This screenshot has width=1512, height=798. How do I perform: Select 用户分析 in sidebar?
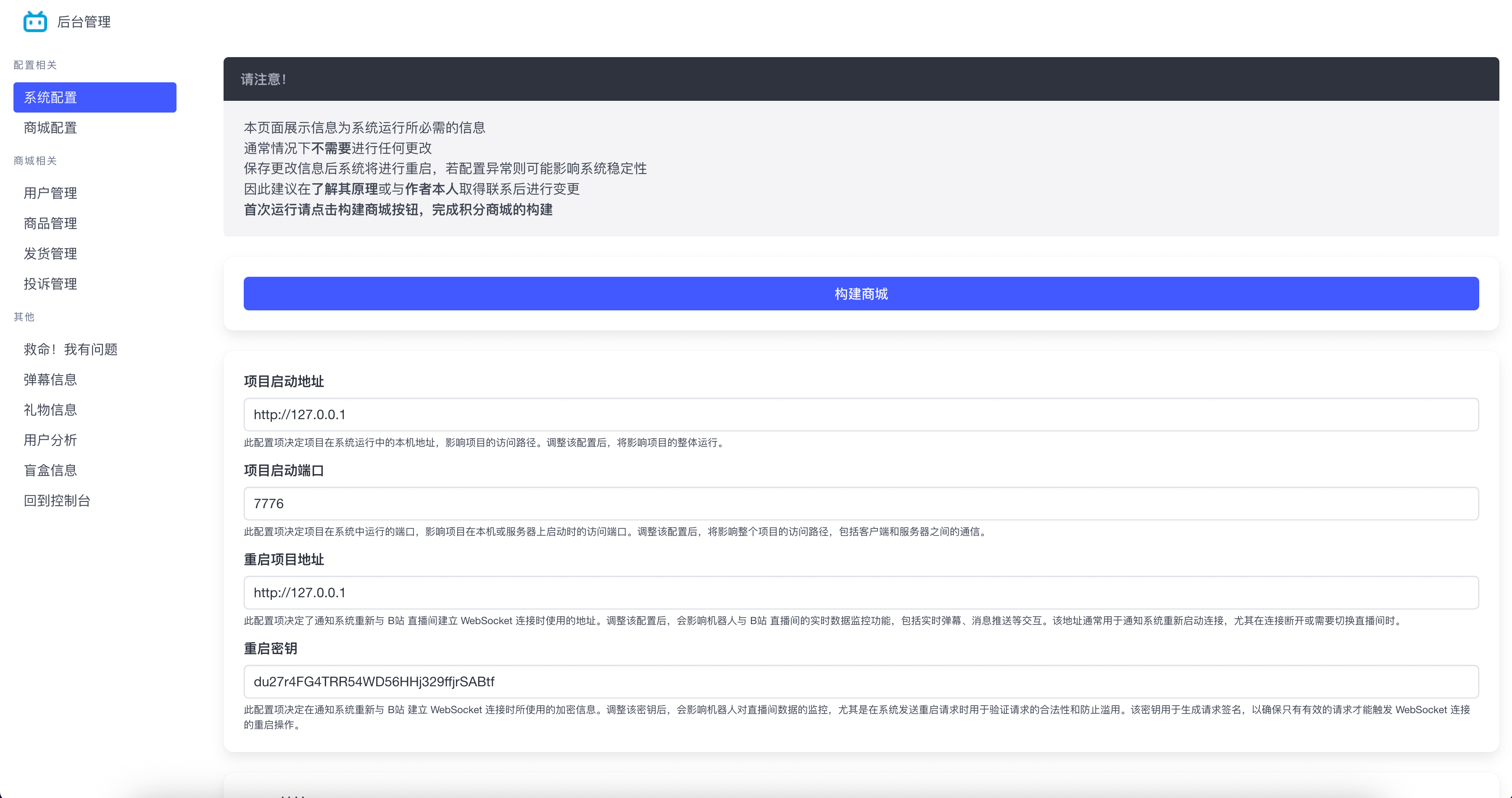coord(50,440)
